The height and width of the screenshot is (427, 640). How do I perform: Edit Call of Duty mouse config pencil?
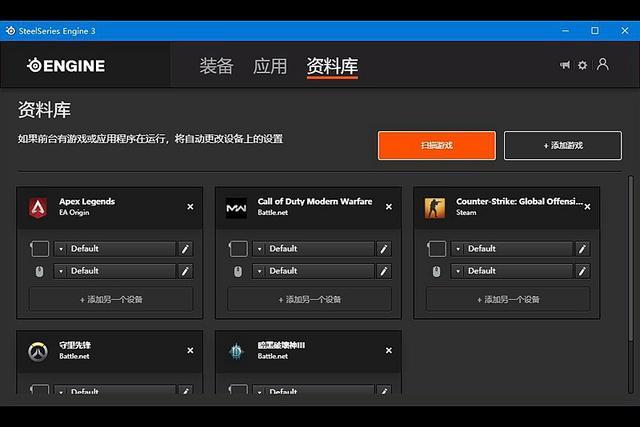pos(384,271)
